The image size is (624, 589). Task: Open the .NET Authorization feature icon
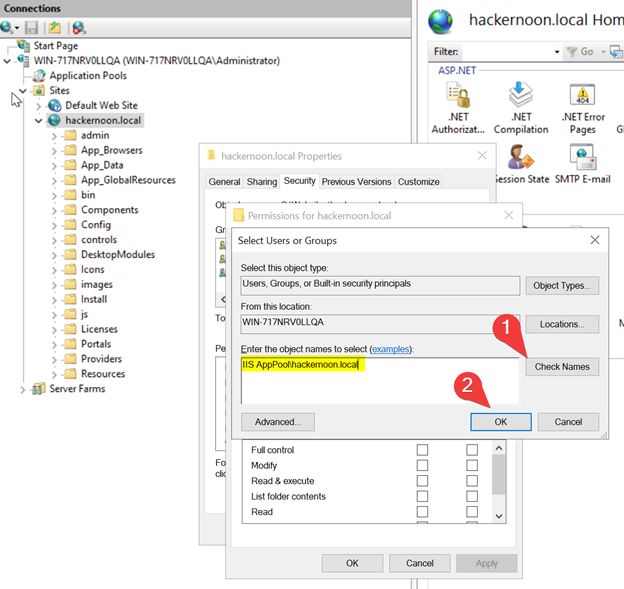tap(458, 95)
